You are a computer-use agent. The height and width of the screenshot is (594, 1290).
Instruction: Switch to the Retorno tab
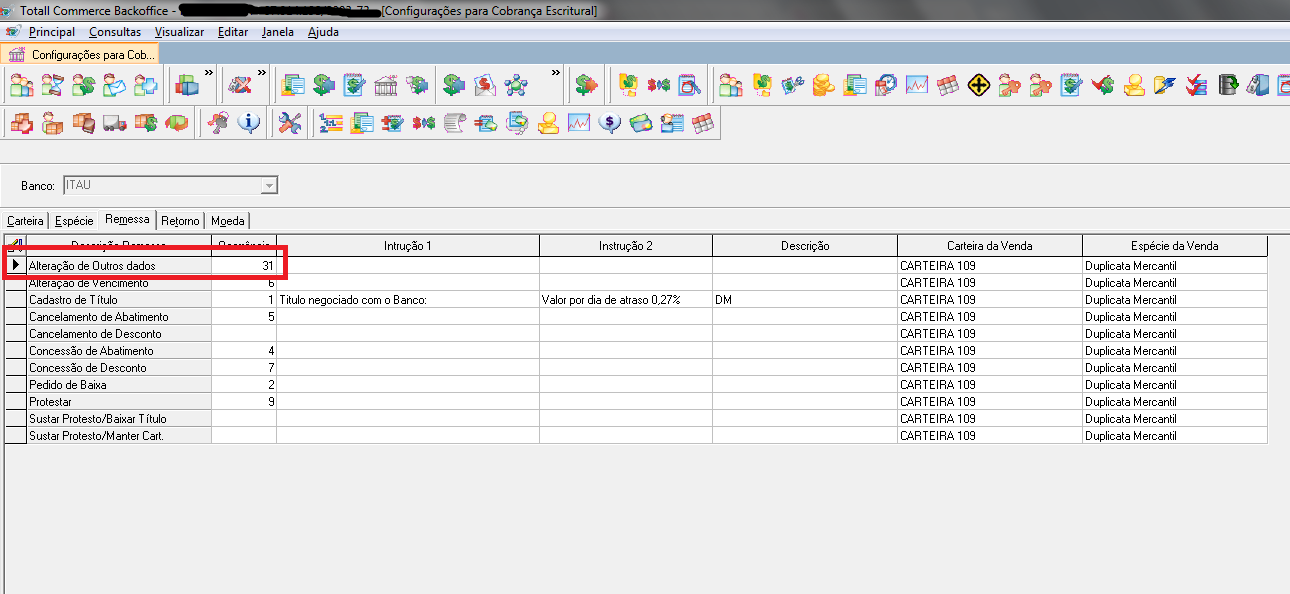point(181,221)
